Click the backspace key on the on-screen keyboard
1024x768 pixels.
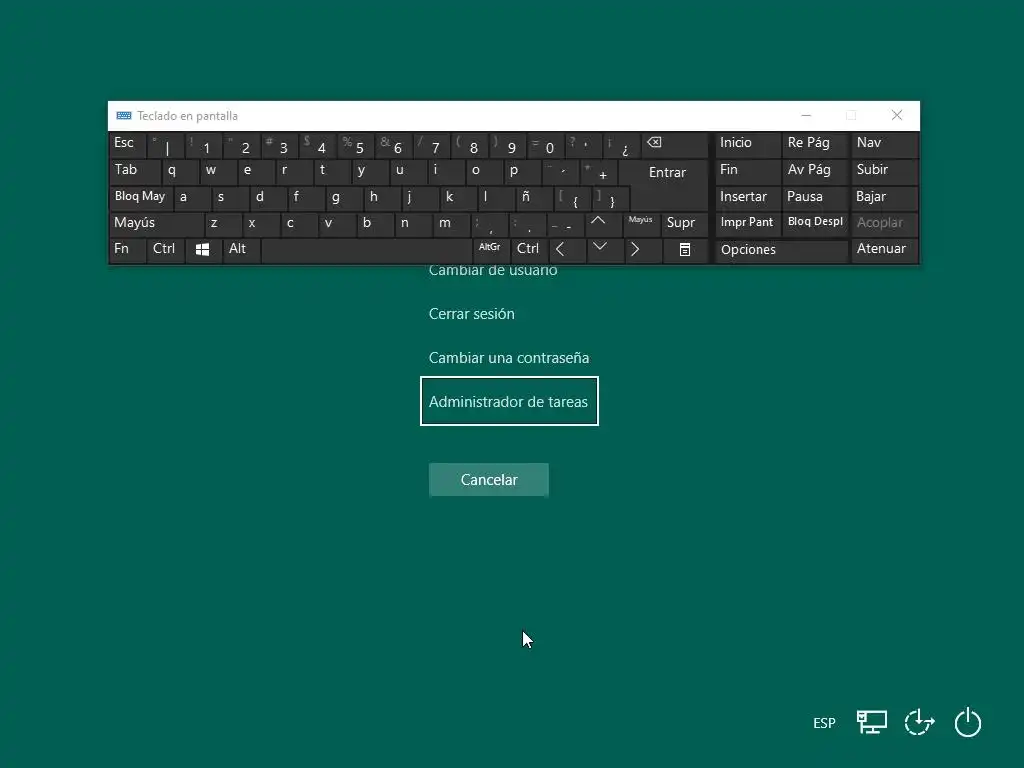[x=674, y=146]
